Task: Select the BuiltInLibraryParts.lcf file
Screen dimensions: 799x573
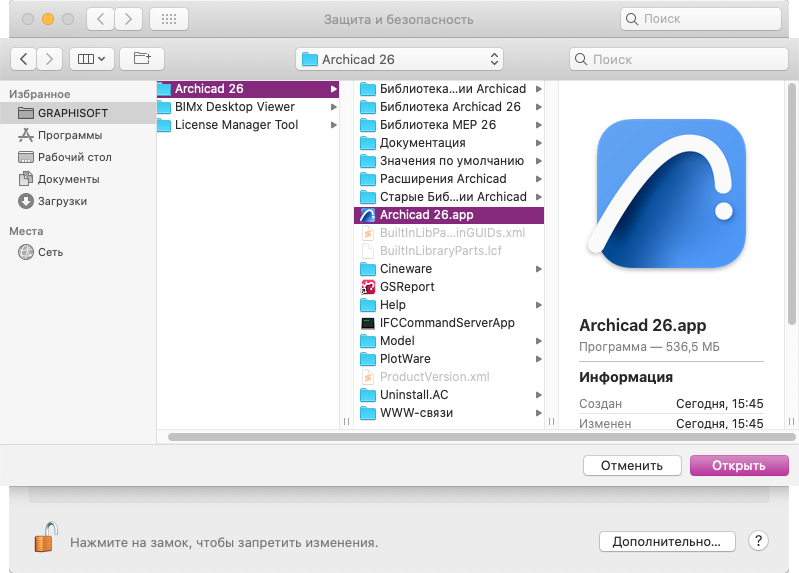Action: coord(449,251)
